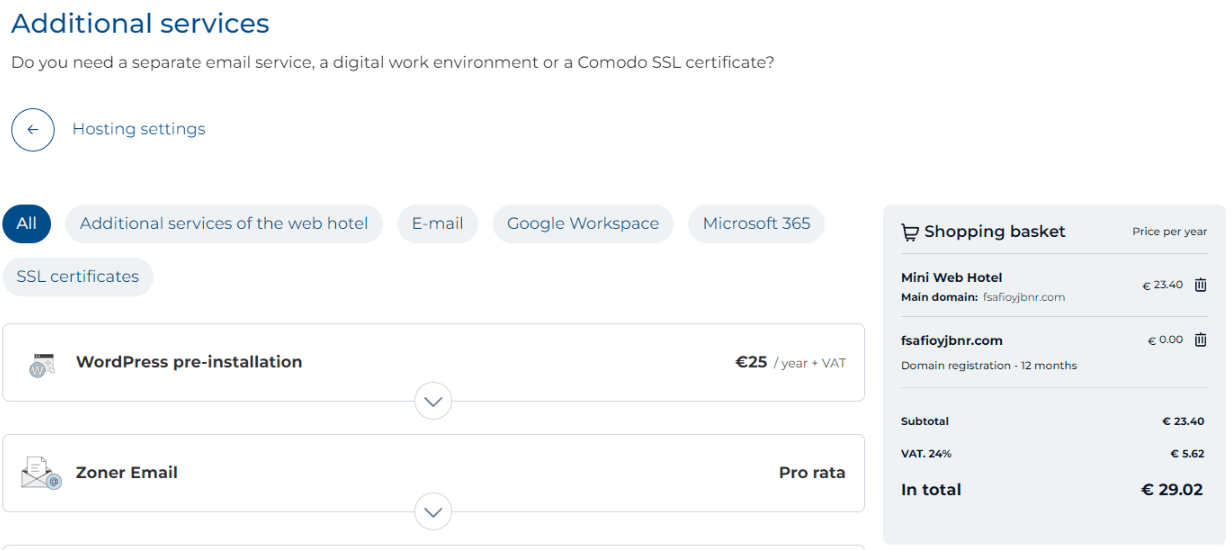Click the Subtotal € 23.40 amount

[x=1183, y=421]
